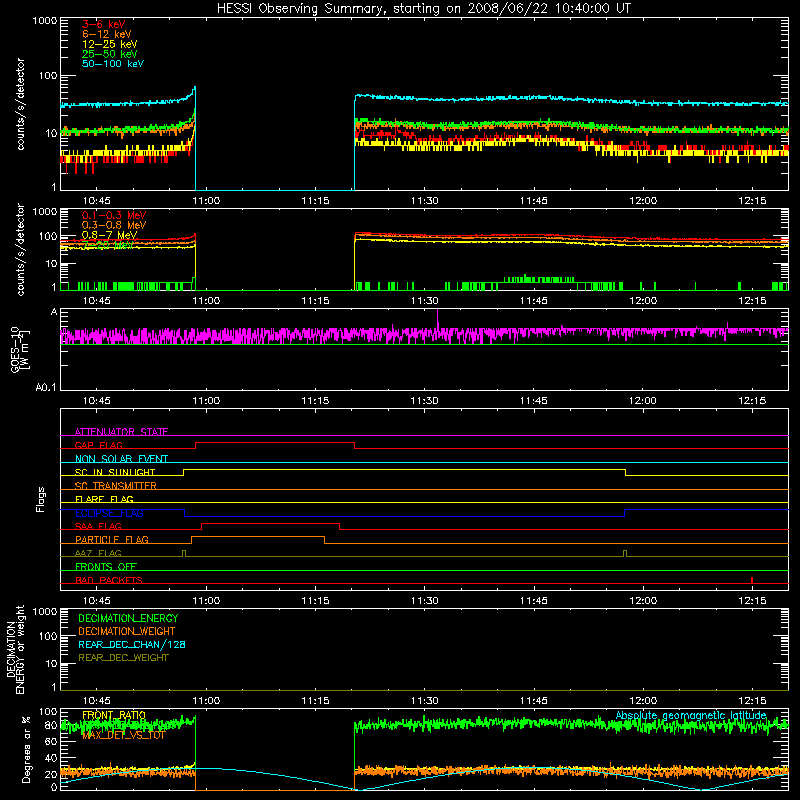Click the REAR_DEC_WEIGHT legend label

tap(123, 658)
